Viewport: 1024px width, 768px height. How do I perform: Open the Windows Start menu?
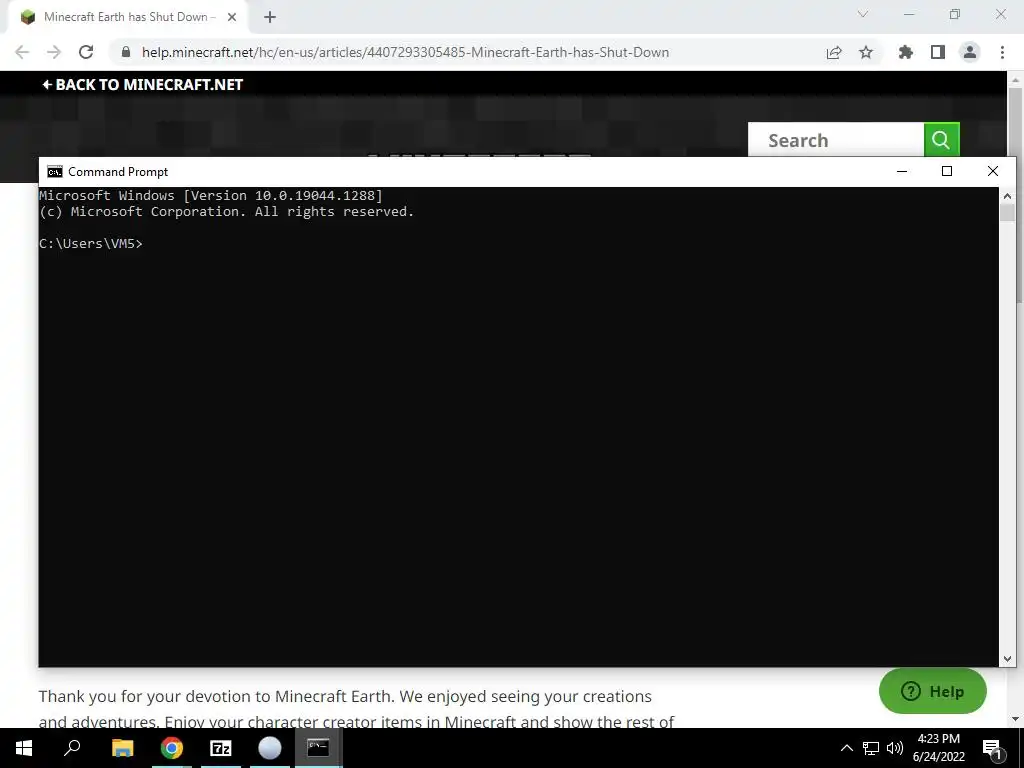click(24, 748)
